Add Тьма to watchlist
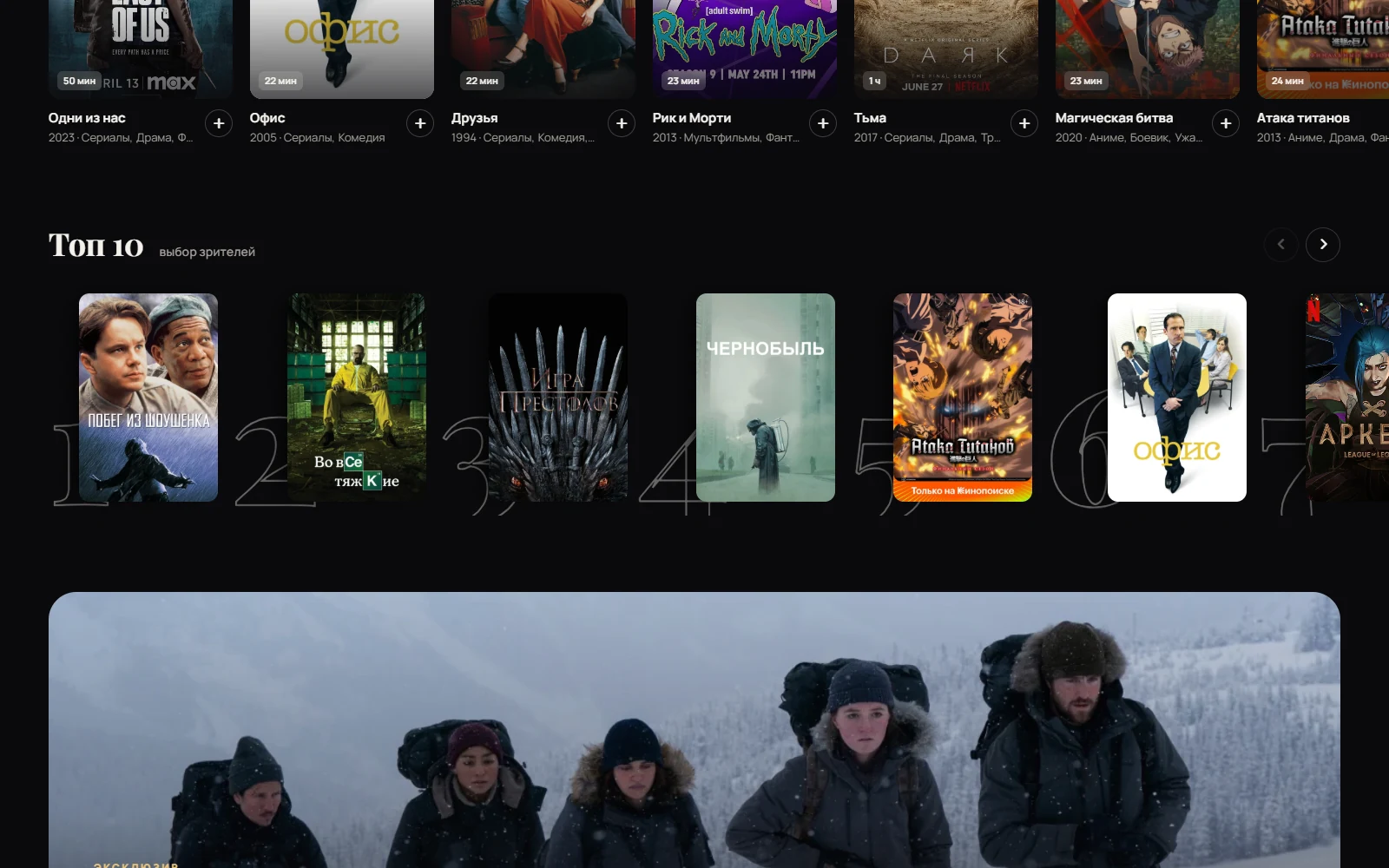1389x868 pixels. [x=1024, y=123]
